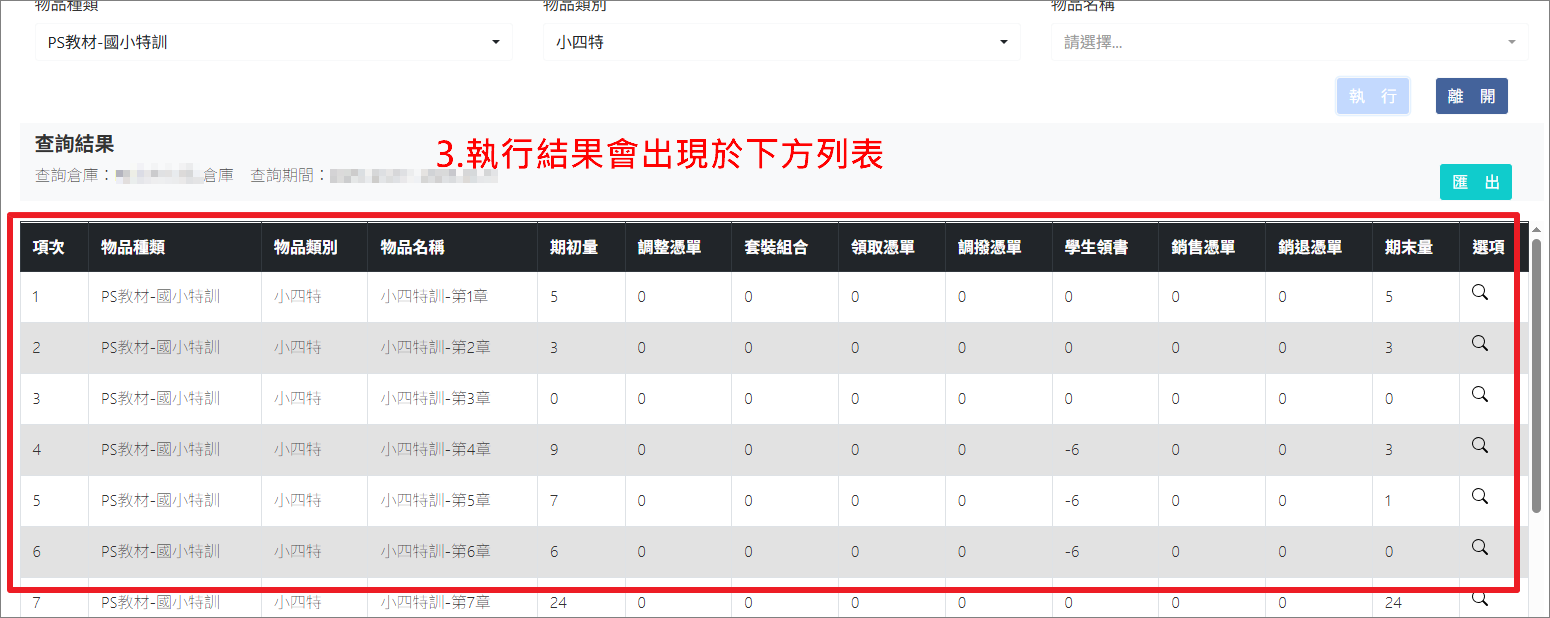The image size is (1550, 618).
Task: Click the 期初量 column header
Action: (x=574, y=248)
